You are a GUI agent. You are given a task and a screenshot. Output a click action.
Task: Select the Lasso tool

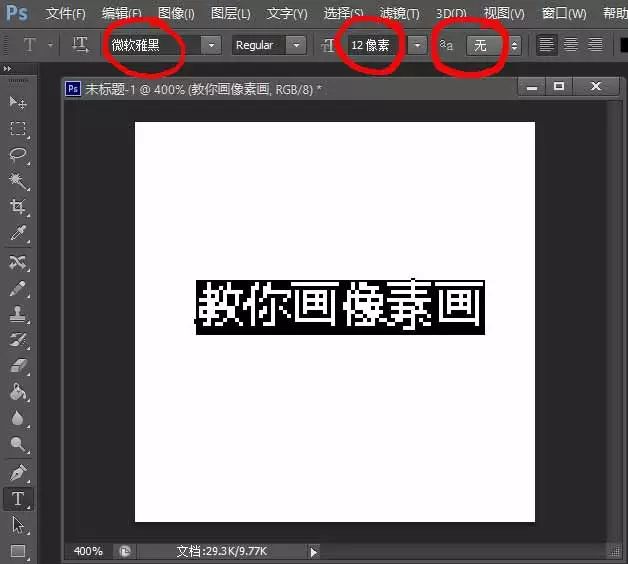pyautogui.click(x=18, y=155)
